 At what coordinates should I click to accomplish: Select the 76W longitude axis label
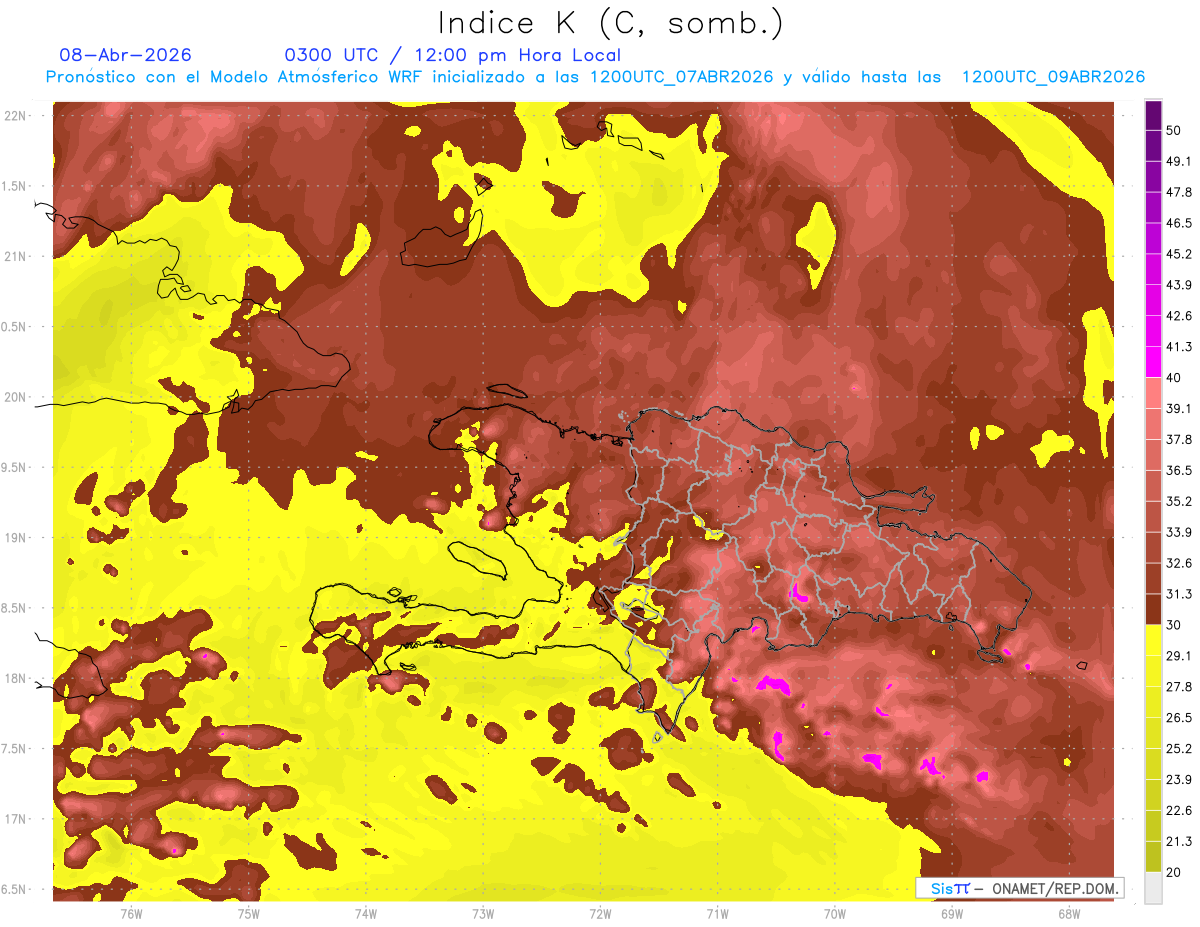click(x=131, y=912)
